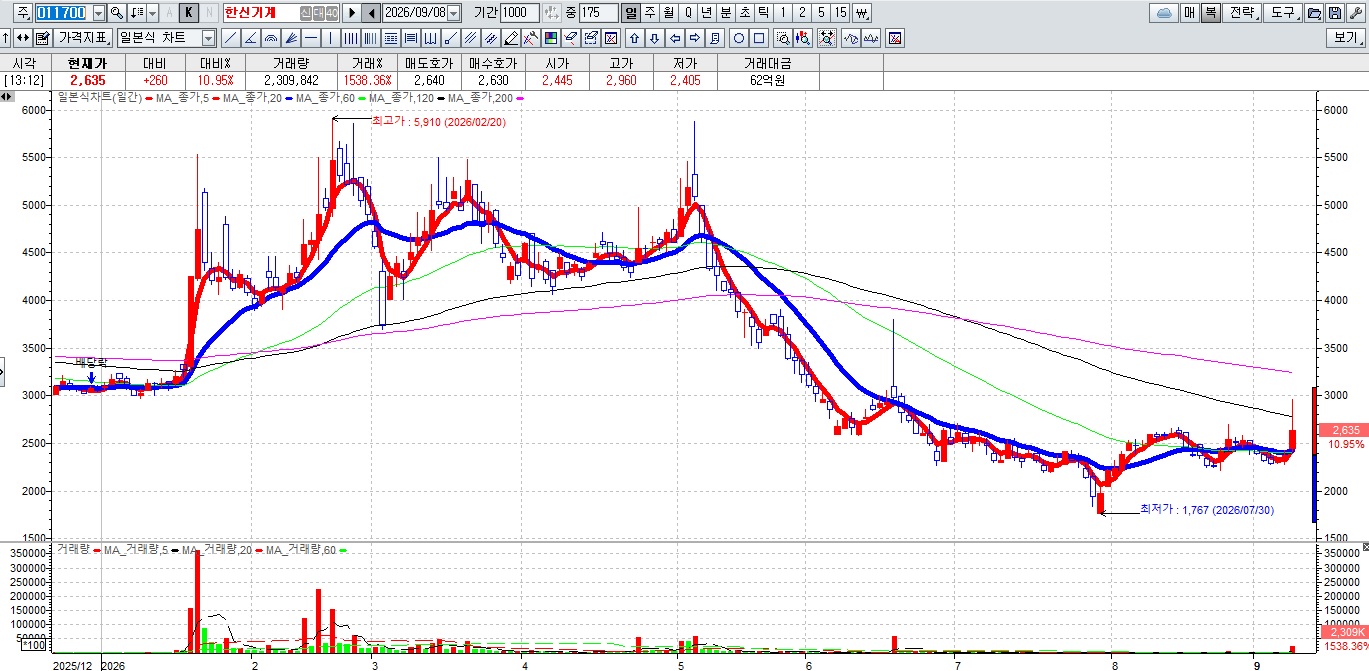This screenshot has height=671, width=1369.
Task: Click the 기간 period input field showing 1000
Action: coord(520,13)
